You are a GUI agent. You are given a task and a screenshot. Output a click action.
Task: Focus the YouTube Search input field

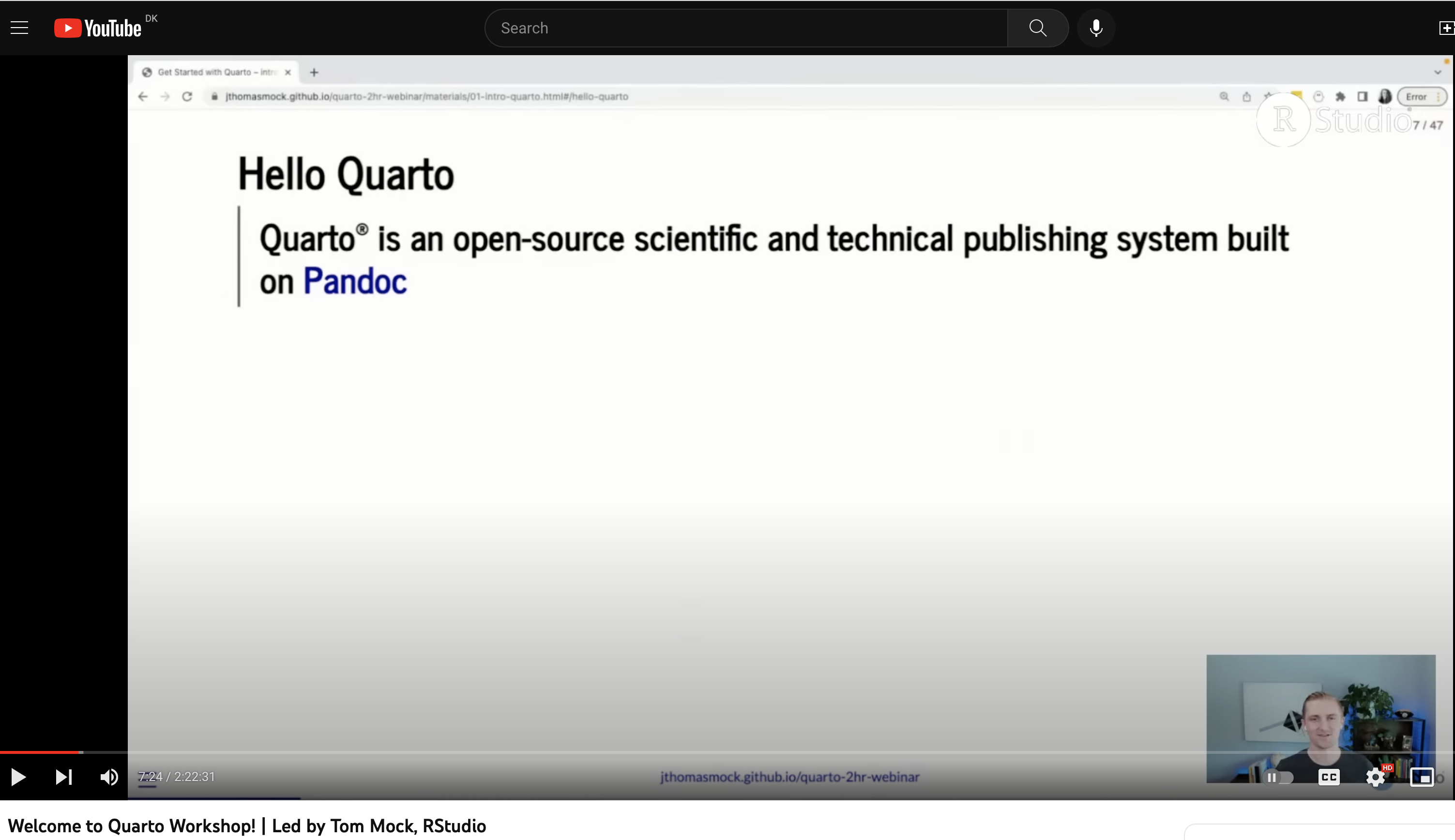click(746, 28)
